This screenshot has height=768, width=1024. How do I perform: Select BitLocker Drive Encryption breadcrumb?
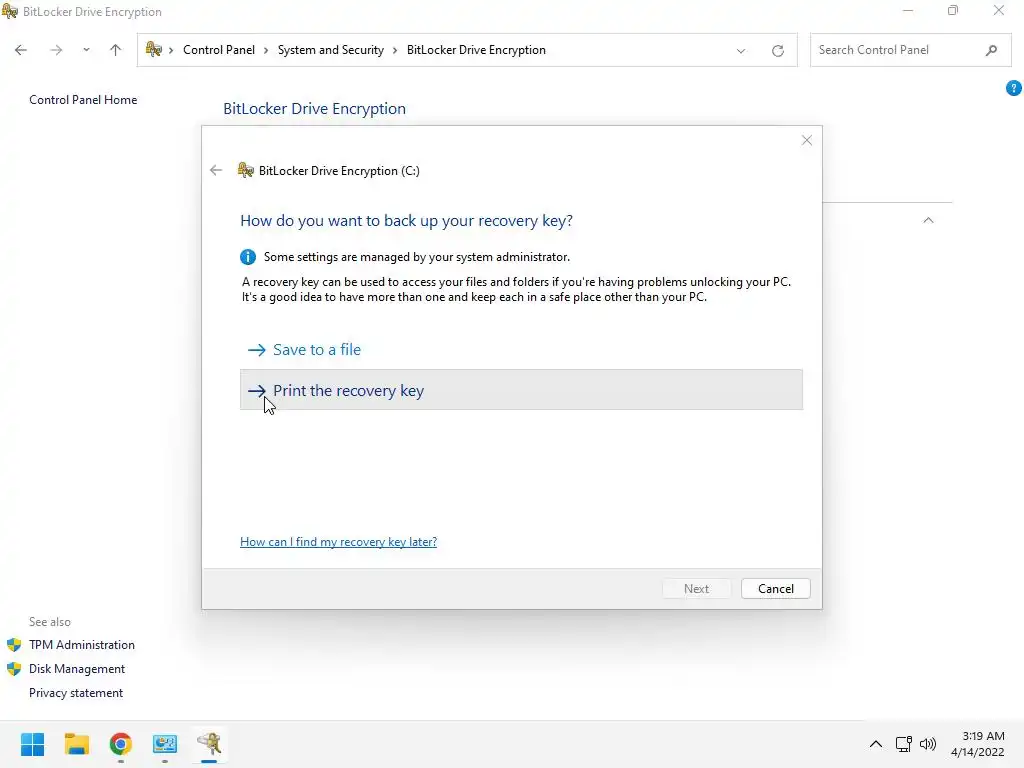476,50
